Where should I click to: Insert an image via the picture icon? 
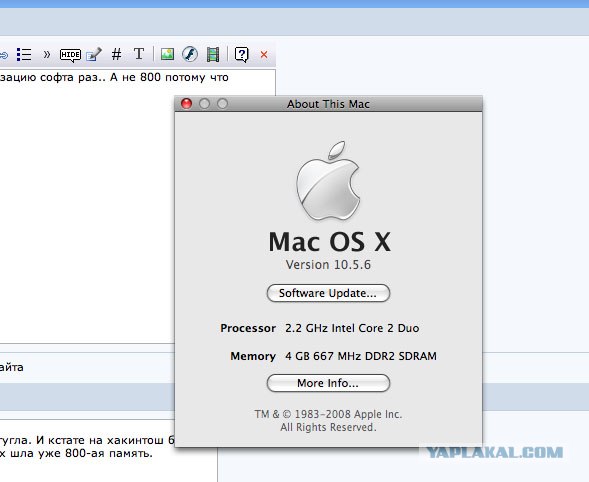(167, 54)
